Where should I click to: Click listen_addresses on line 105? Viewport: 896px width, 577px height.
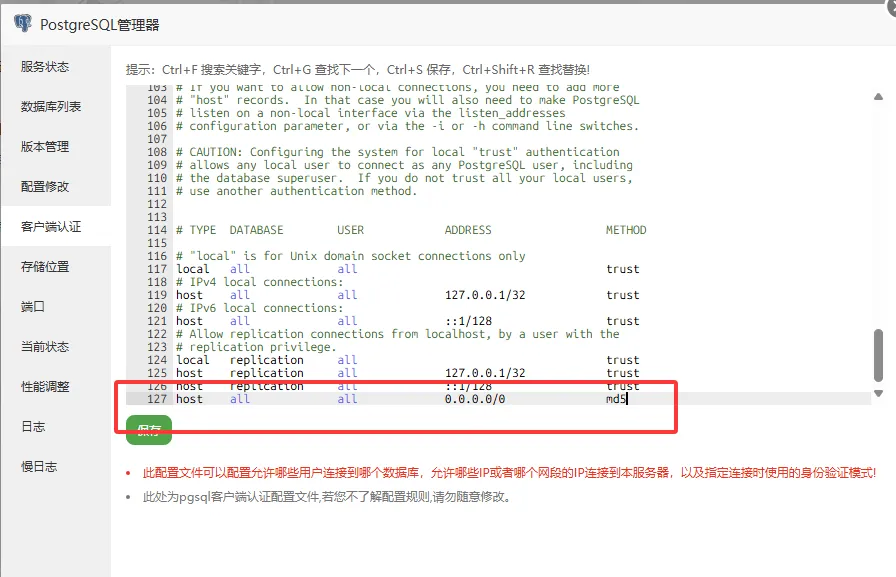[512, 113]
